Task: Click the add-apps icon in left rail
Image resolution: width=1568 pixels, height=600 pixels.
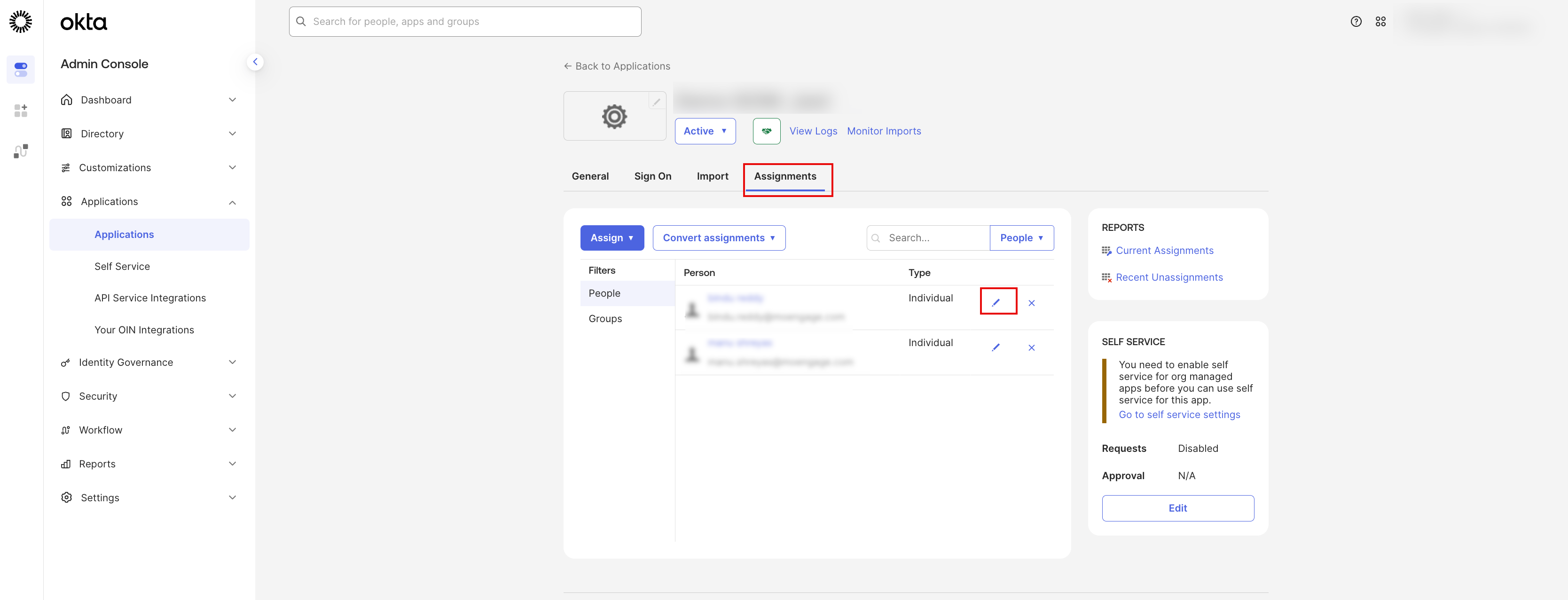Action: tap(21, 110)
